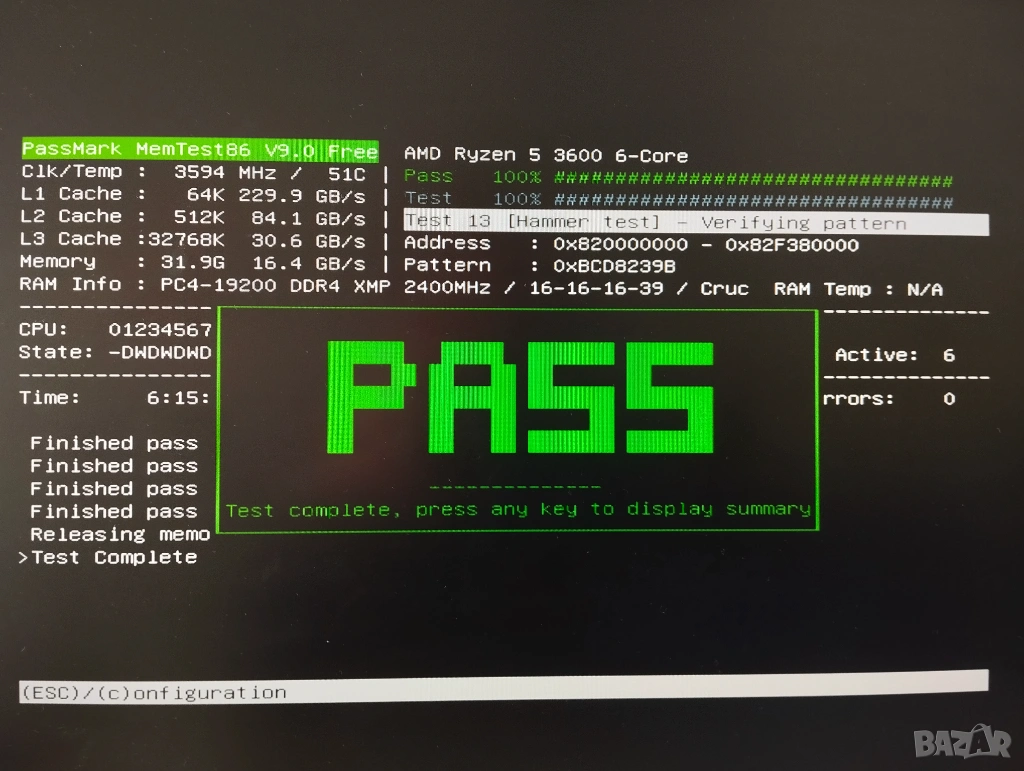This screenshot has height=771, width=1024.
Task: Click the Test Complete log entry
Action: click(x=108, y=558)
